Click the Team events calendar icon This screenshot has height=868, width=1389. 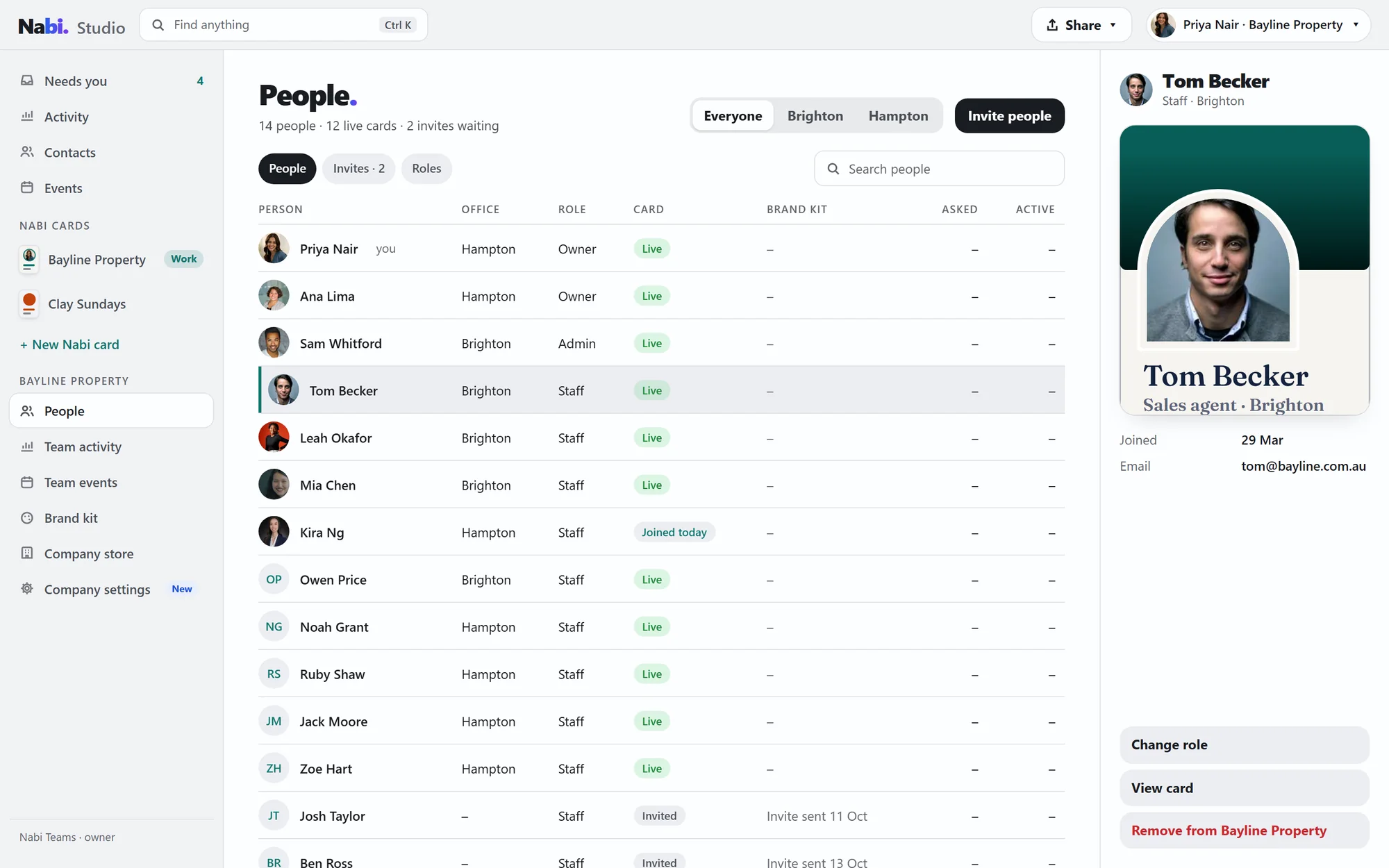pos(27,482)
